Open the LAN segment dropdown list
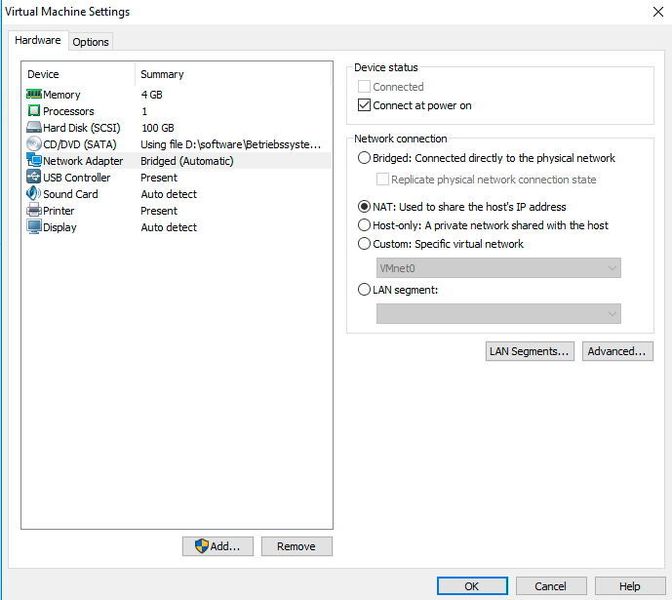Screen dimensions: 672x600 click(498, 314)
